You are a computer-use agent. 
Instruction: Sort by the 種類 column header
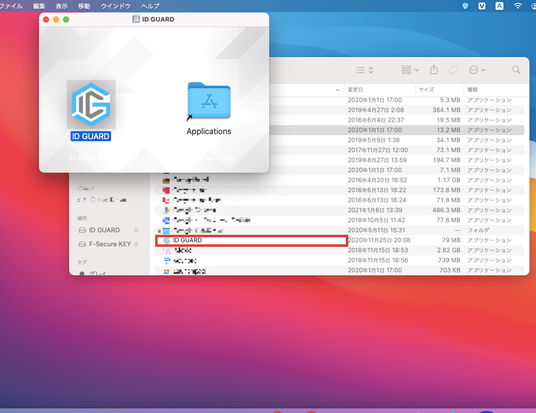[x=472, y=90]
